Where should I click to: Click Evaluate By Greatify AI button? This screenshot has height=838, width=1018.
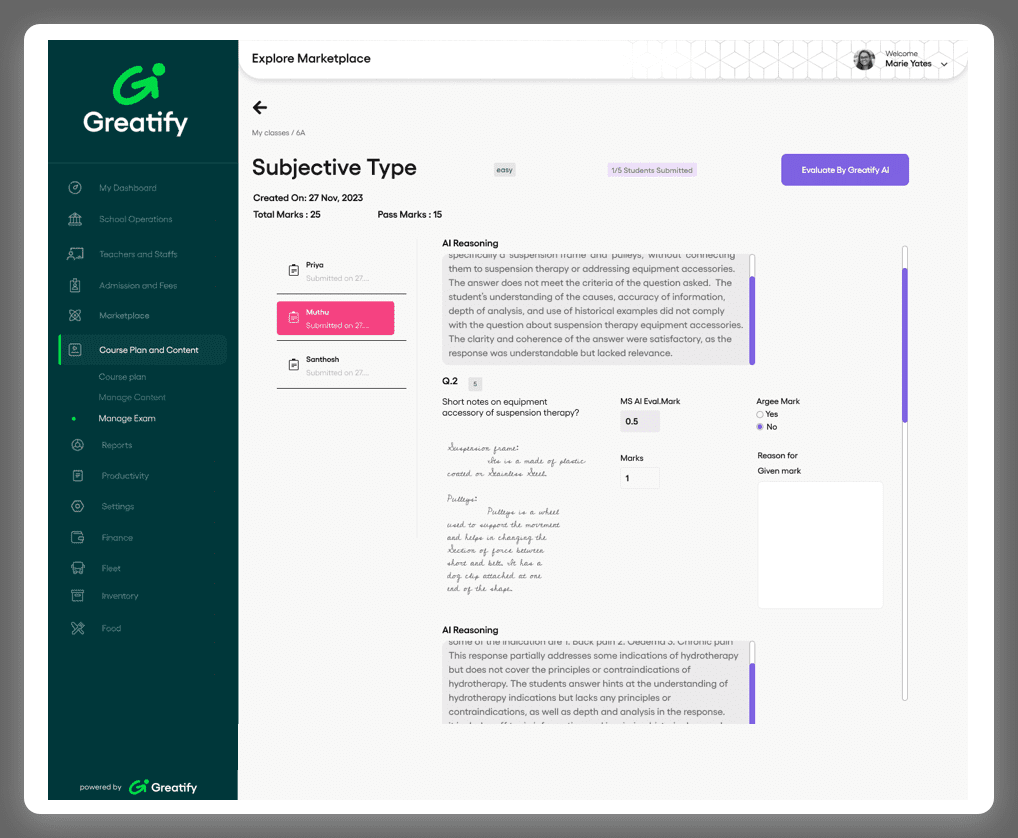844,170
